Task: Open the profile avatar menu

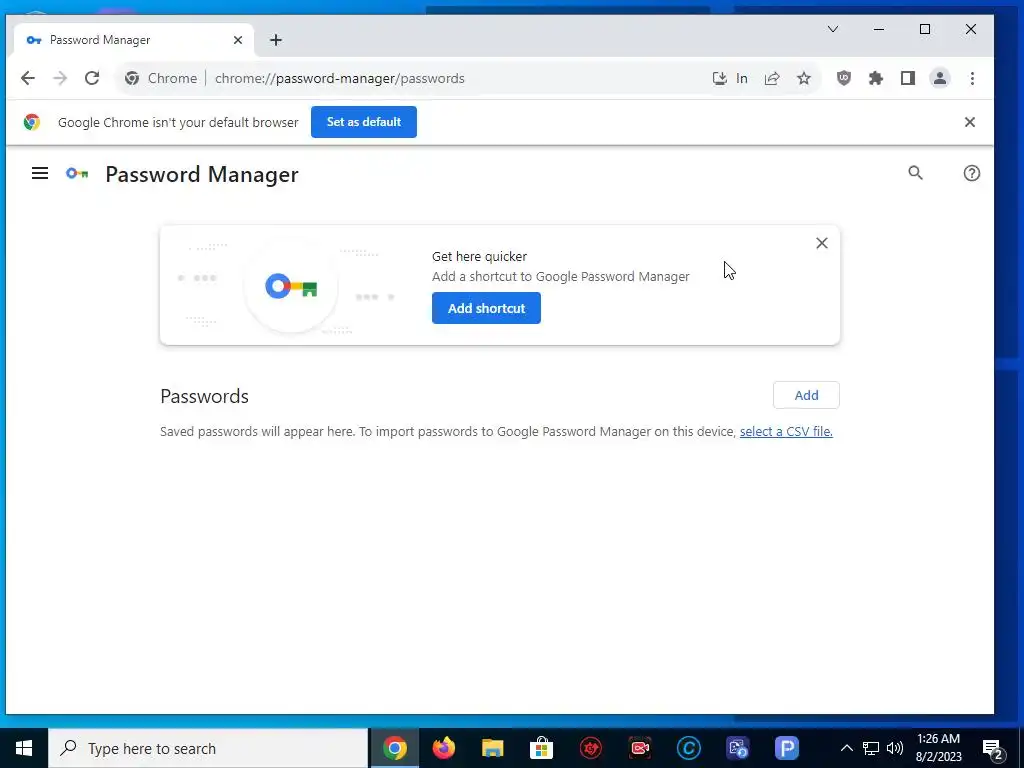Action: pos(940,78)
